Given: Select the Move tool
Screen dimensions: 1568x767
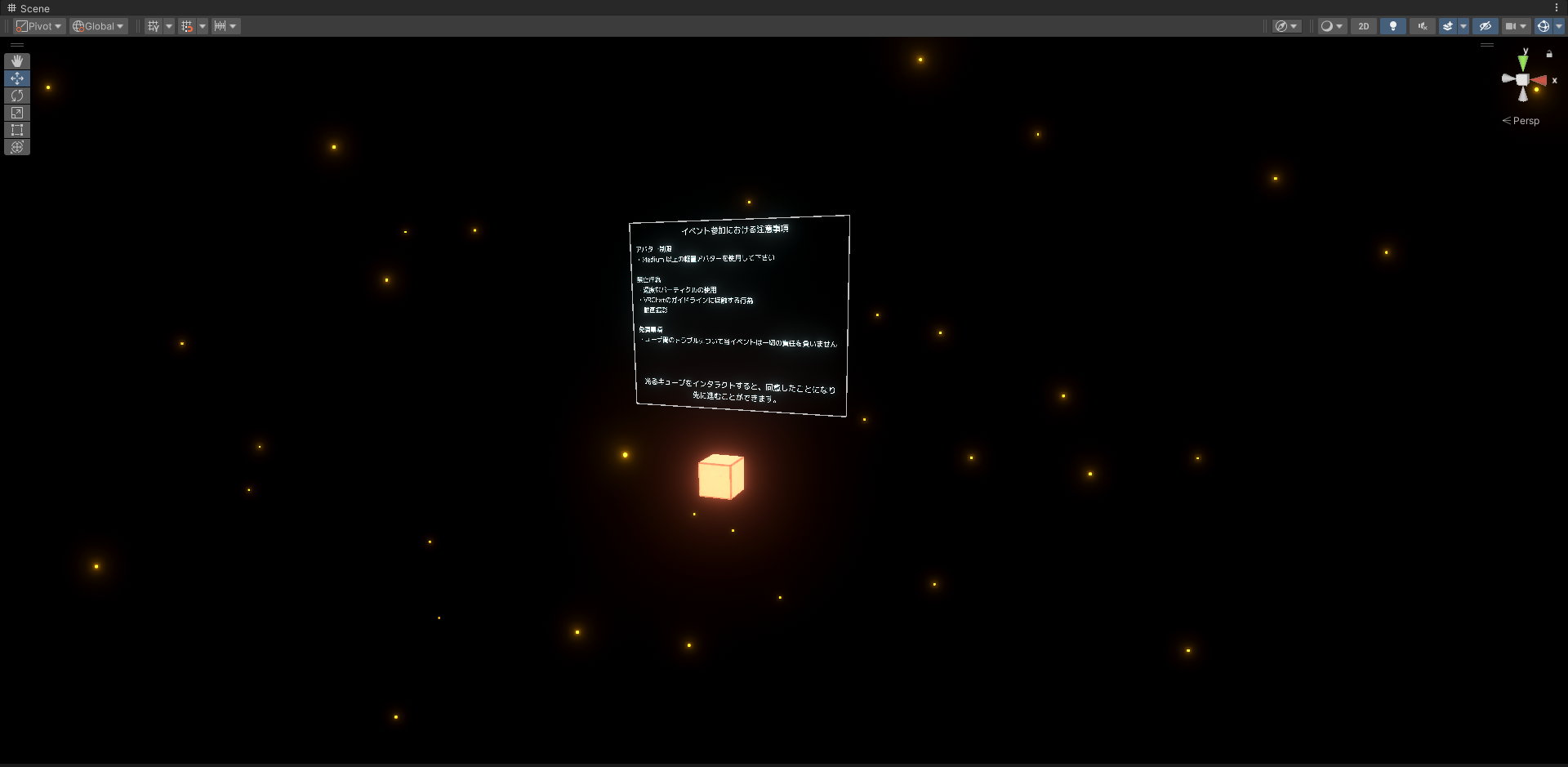Looking at the screenshot, I should 16,78.
